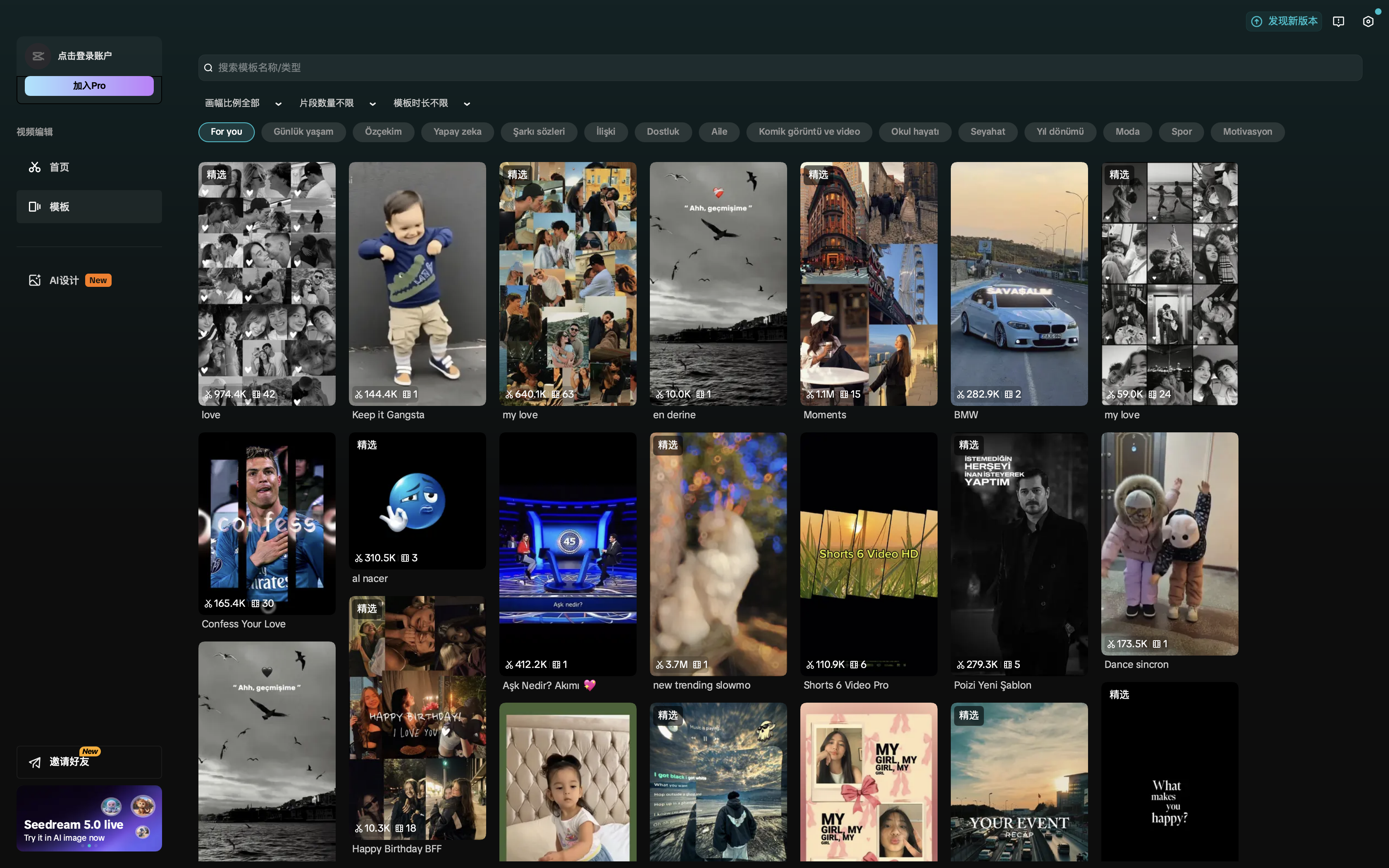Screen dimensions: 1389x868
Task: Click the 邀请好友 paper plane icon
Action: pos(34,762)
